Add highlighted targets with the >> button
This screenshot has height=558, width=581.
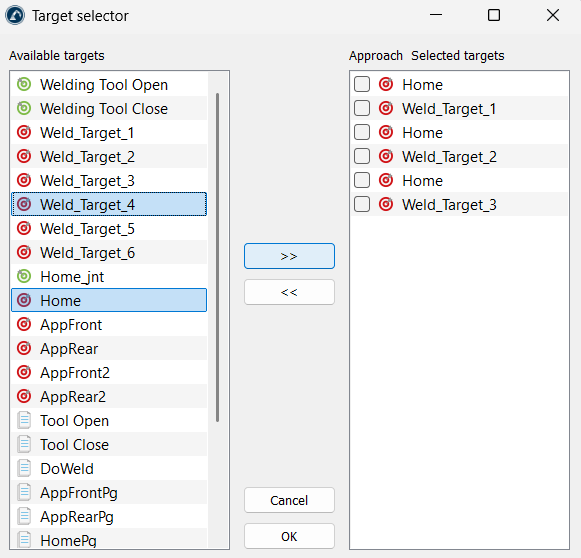[289, 256]
